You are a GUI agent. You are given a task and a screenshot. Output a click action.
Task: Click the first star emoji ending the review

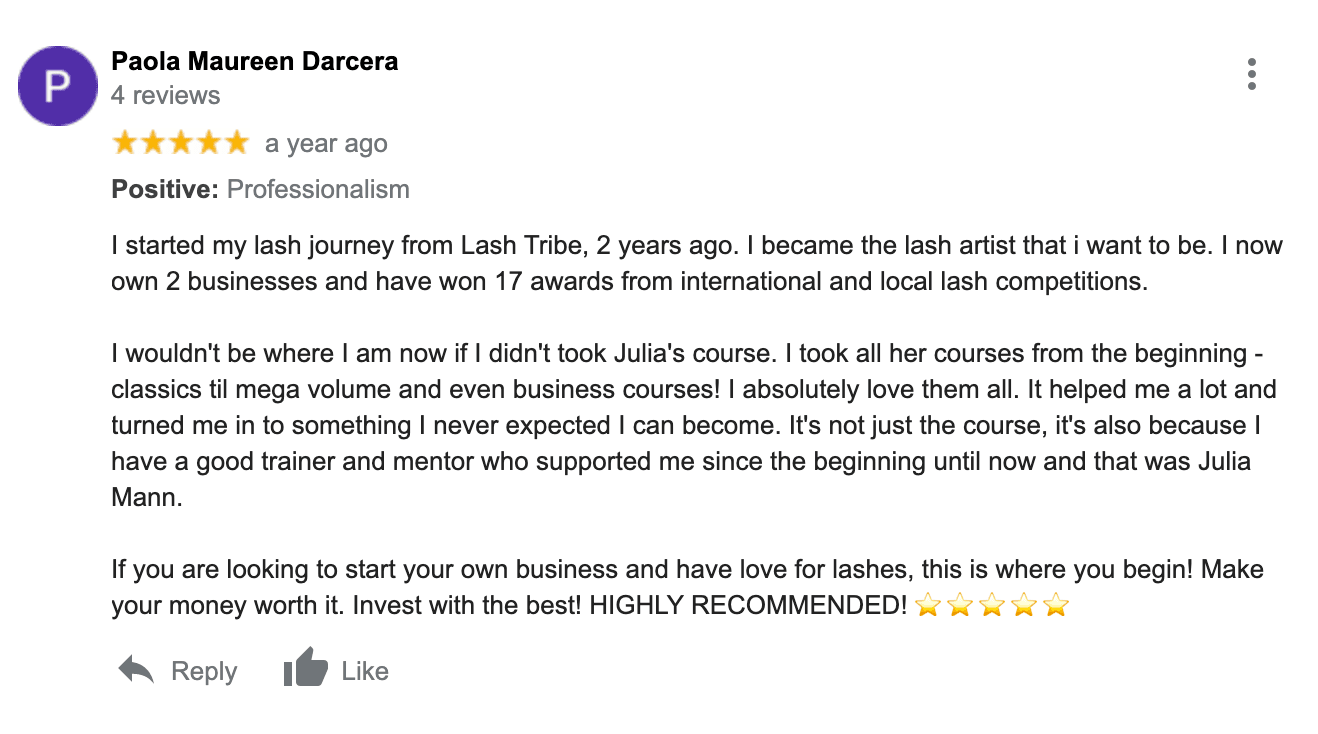click(x=927, y=606)
